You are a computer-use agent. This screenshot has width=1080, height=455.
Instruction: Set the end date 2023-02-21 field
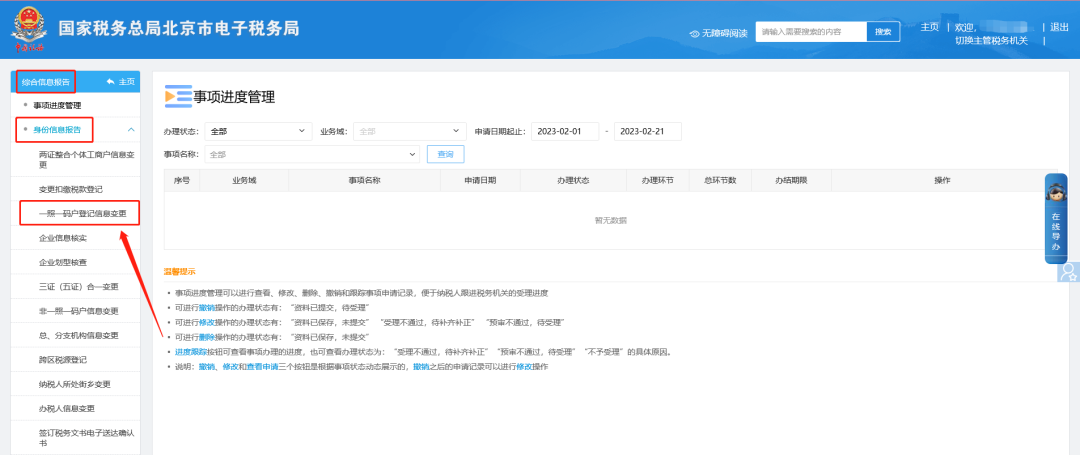pyautogui.click(x=647, y=131)
